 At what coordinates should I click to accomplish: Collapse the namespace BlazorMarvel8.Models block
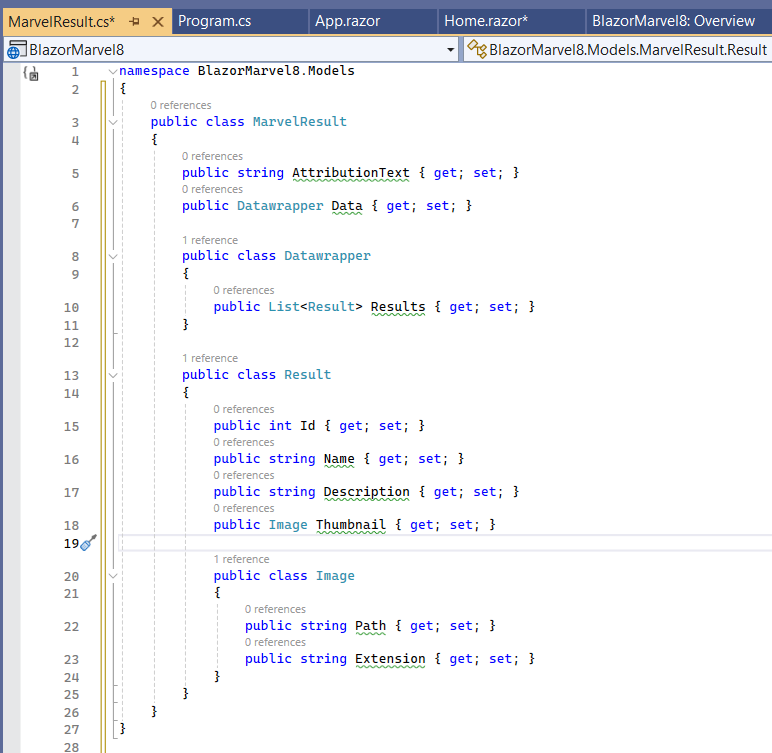coord(113,72)
